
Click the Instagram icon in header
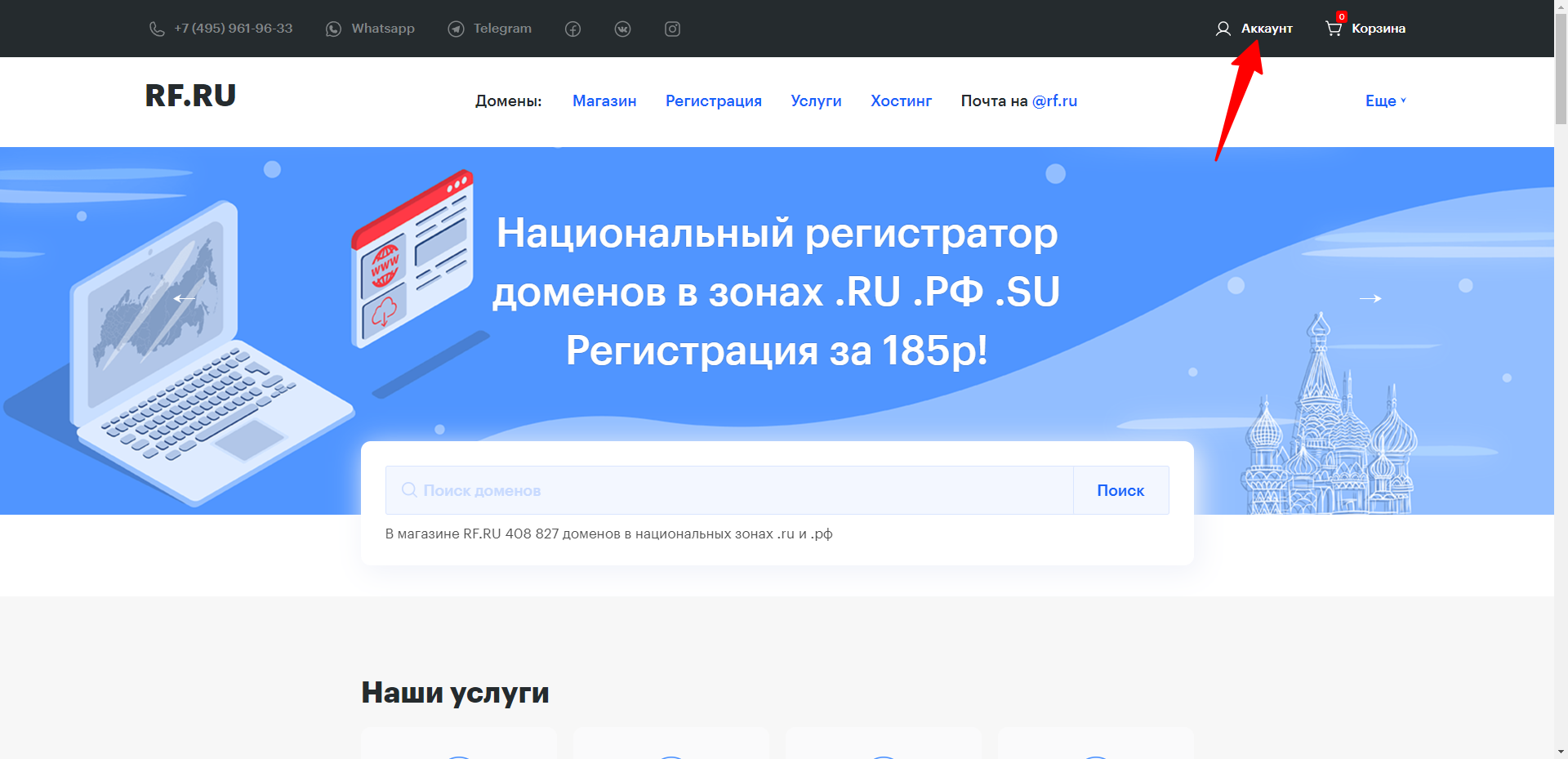[x=672, y=29]
